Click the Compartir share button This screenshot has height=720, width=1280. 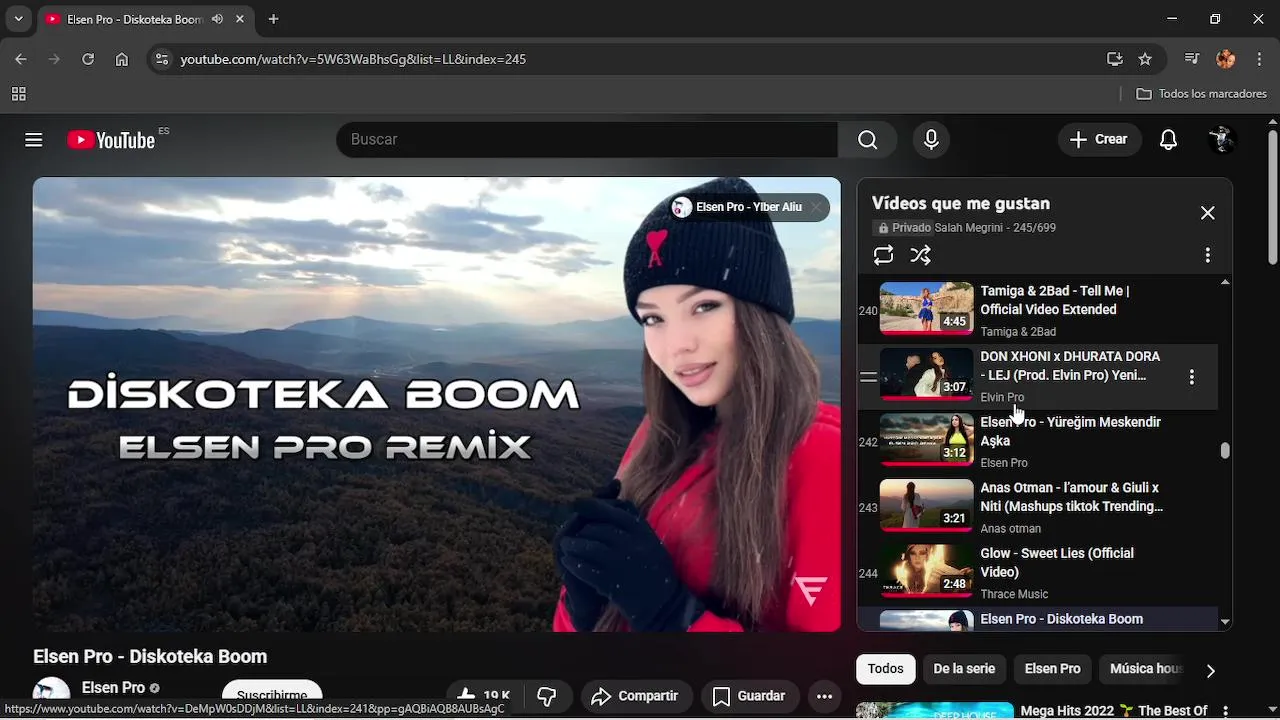634,696
